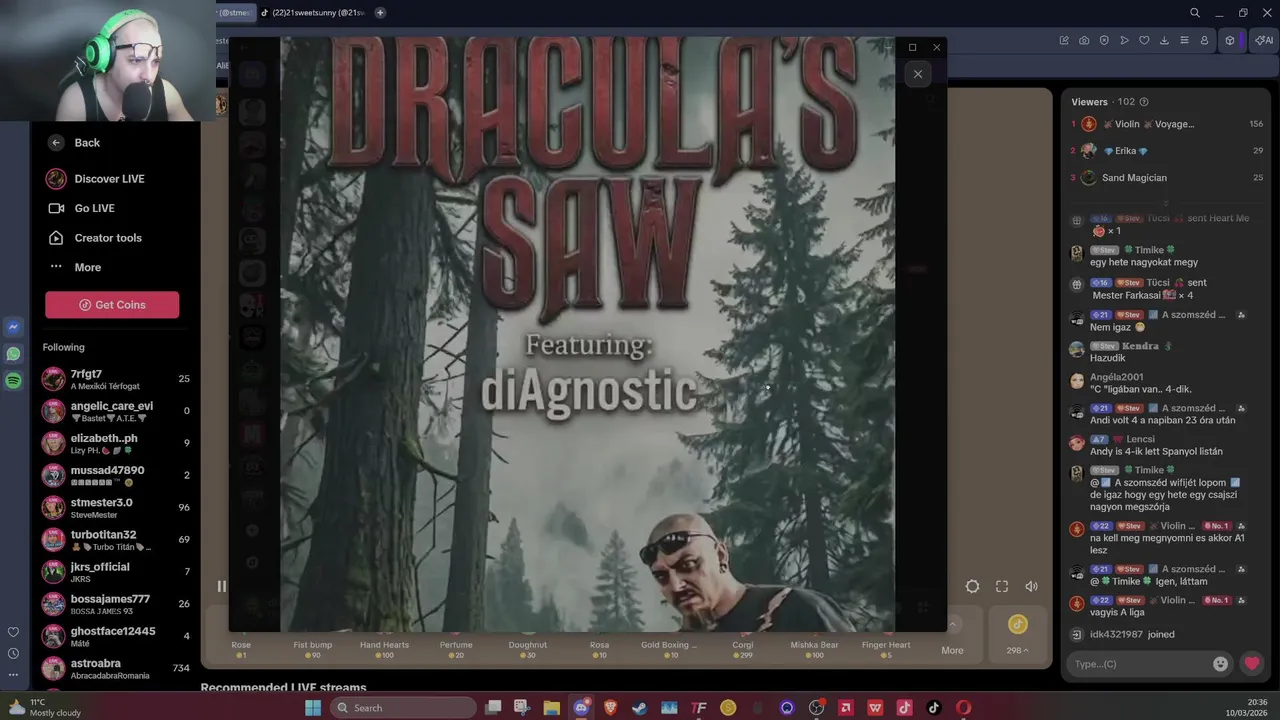
Task: Open the weather widget in the taskbar
Action: (43, 708)
